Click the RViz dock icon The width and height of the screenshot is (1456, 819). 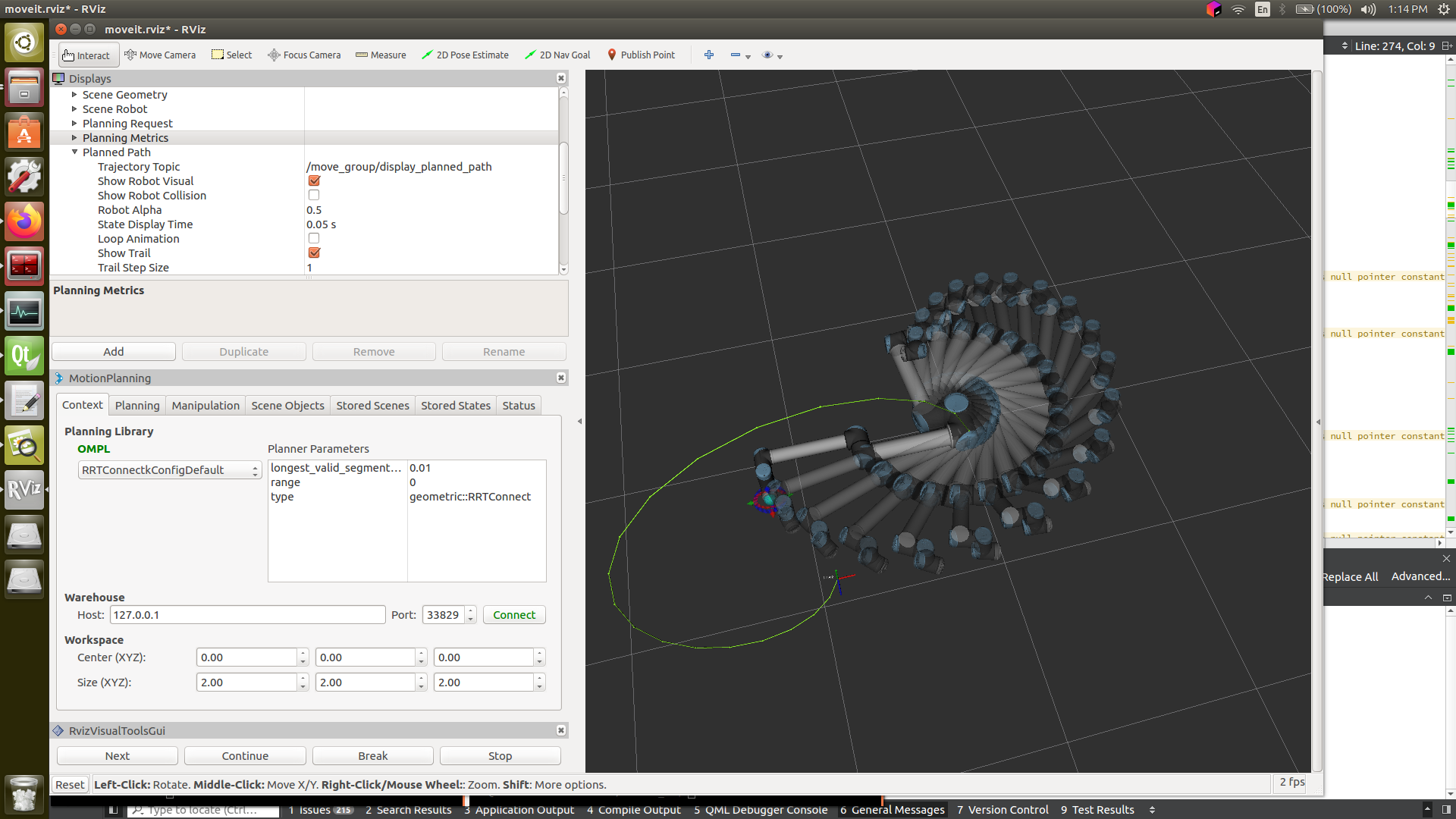24,489
